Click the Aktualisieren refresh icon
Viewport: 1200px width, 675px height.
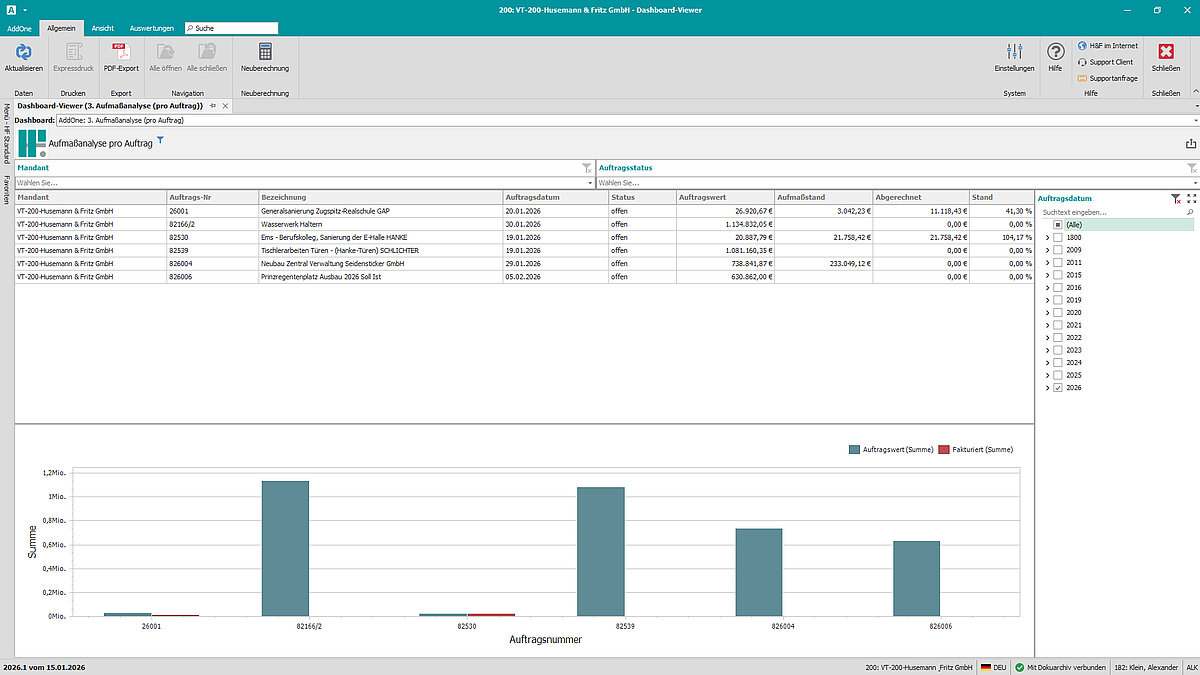pyautogui.click(x=23, y=52)
